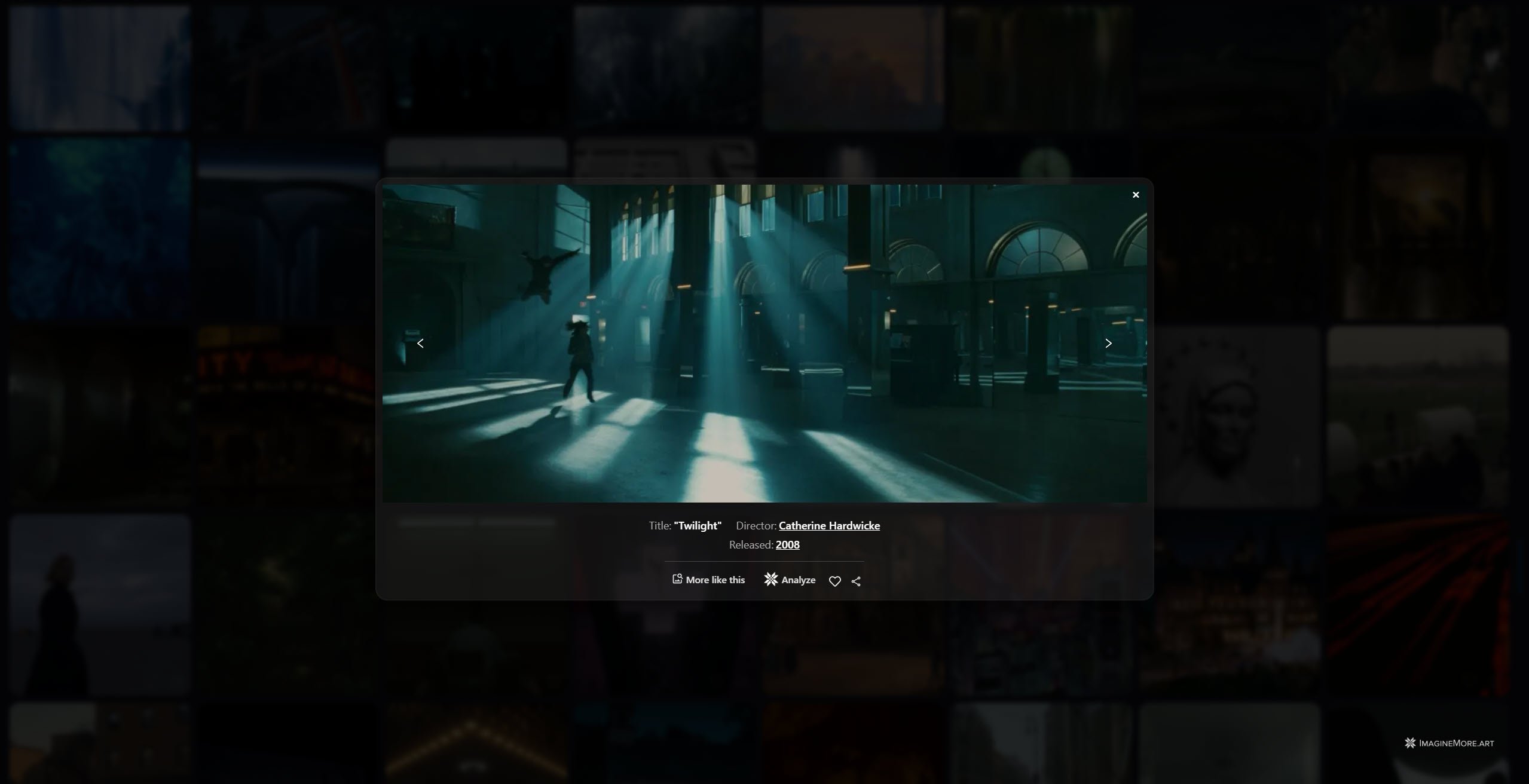Go to the previous image using left arrow

[420, 343]
